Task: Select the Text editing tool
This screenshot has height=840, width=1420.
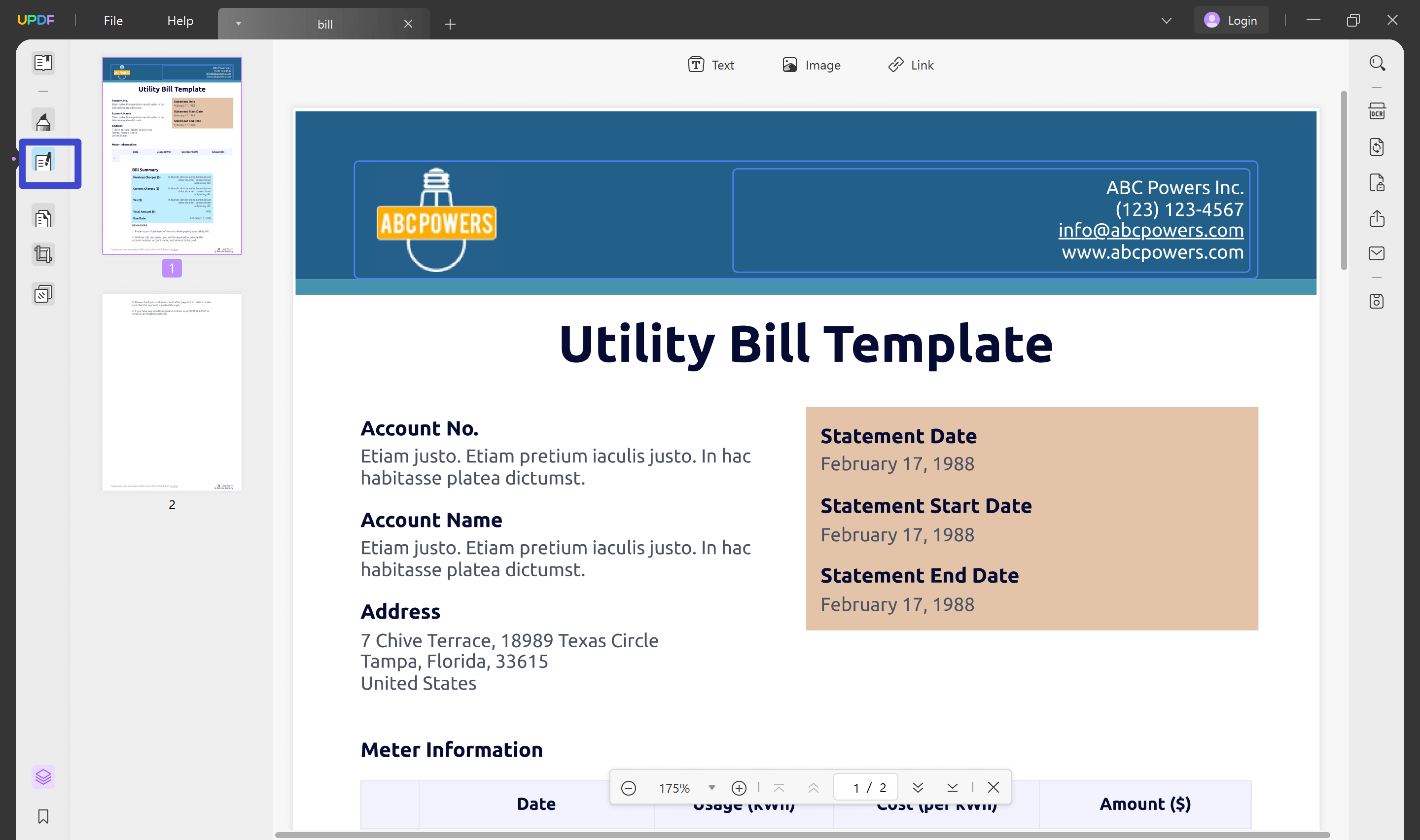Action: coord(711,65)
